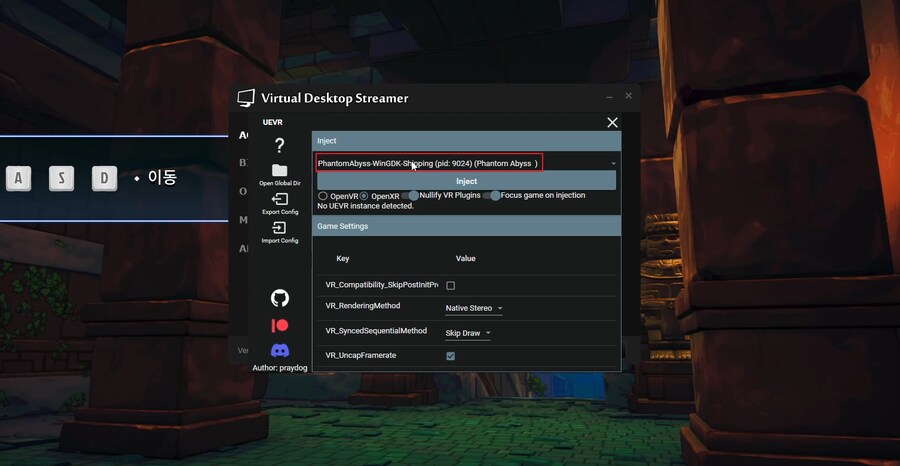Collapse the Game Settings section header
This screenshot has width=900, height=466.
point(466,226)
